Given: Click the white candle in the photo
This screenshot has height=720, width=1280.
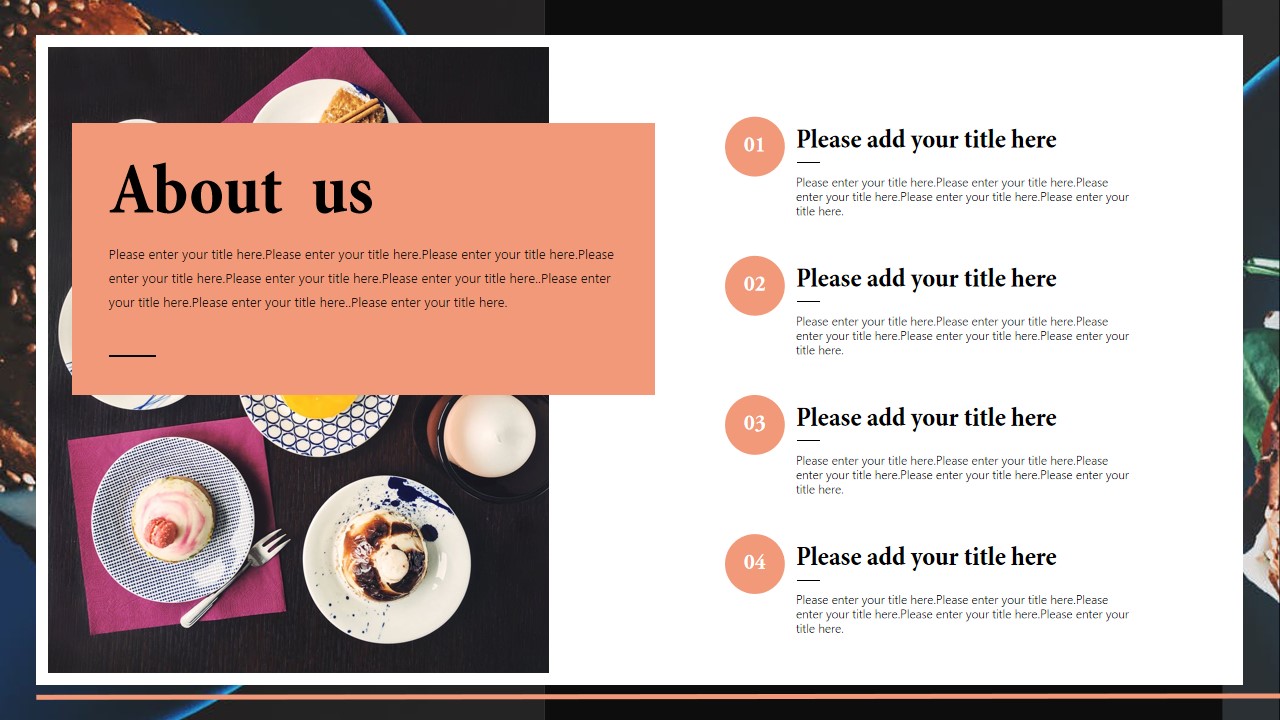Looking at the screenshot, I should click(x=489, y=435).
